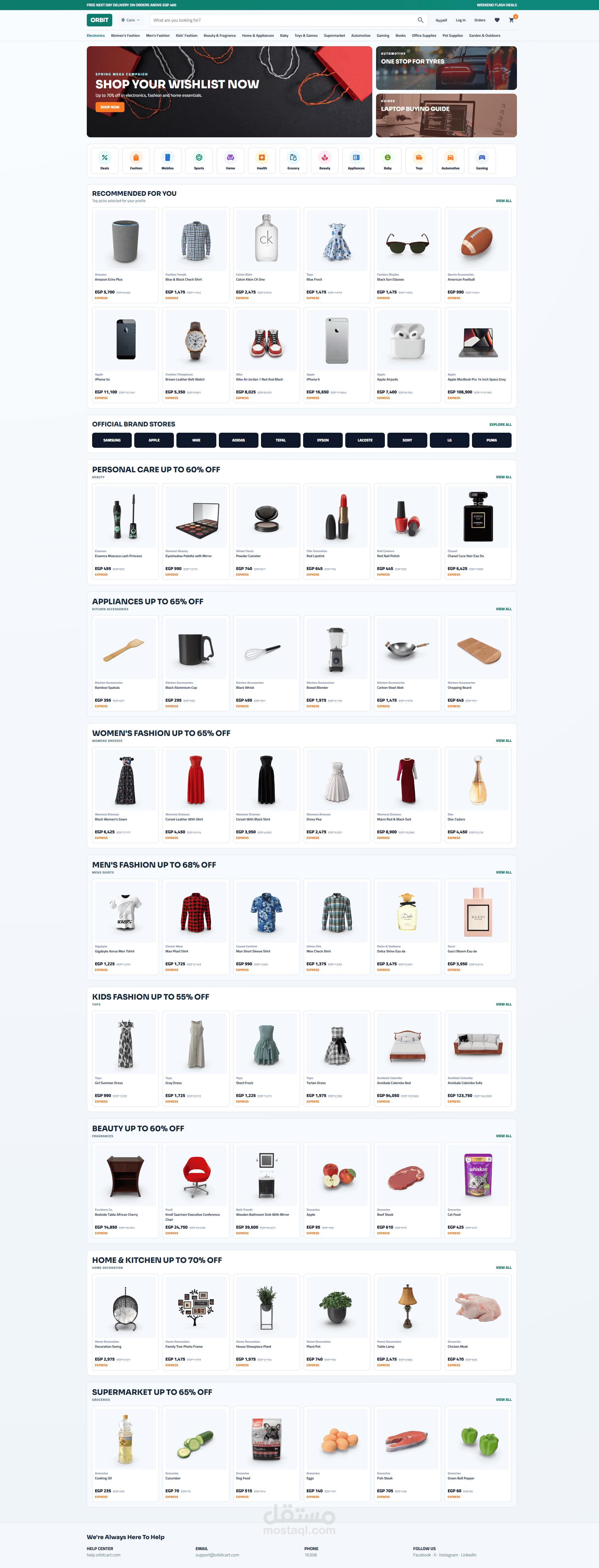Expand the Cairo location dropdown
Screen dimensions: 599x1568
[x=130, y=20]
